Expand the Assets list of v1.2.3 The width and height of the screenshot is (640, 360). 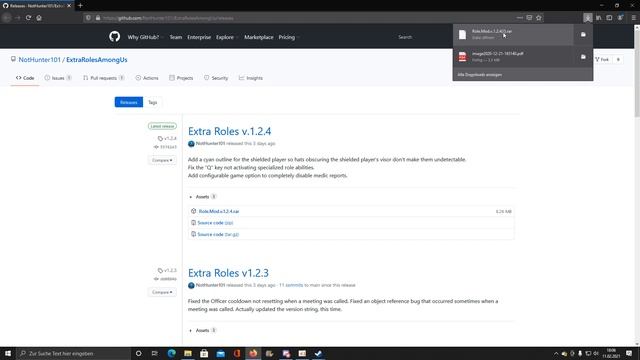[202, 330]
